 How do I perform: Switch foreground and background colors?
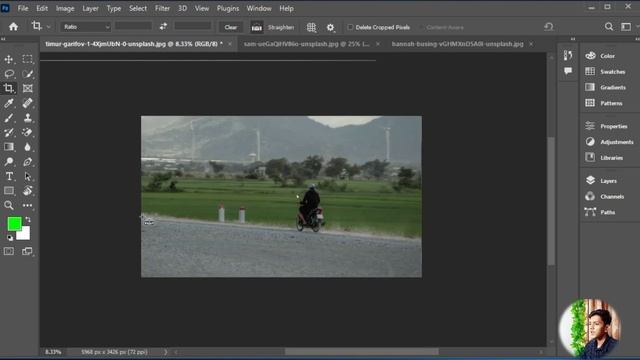click(28, 220)
